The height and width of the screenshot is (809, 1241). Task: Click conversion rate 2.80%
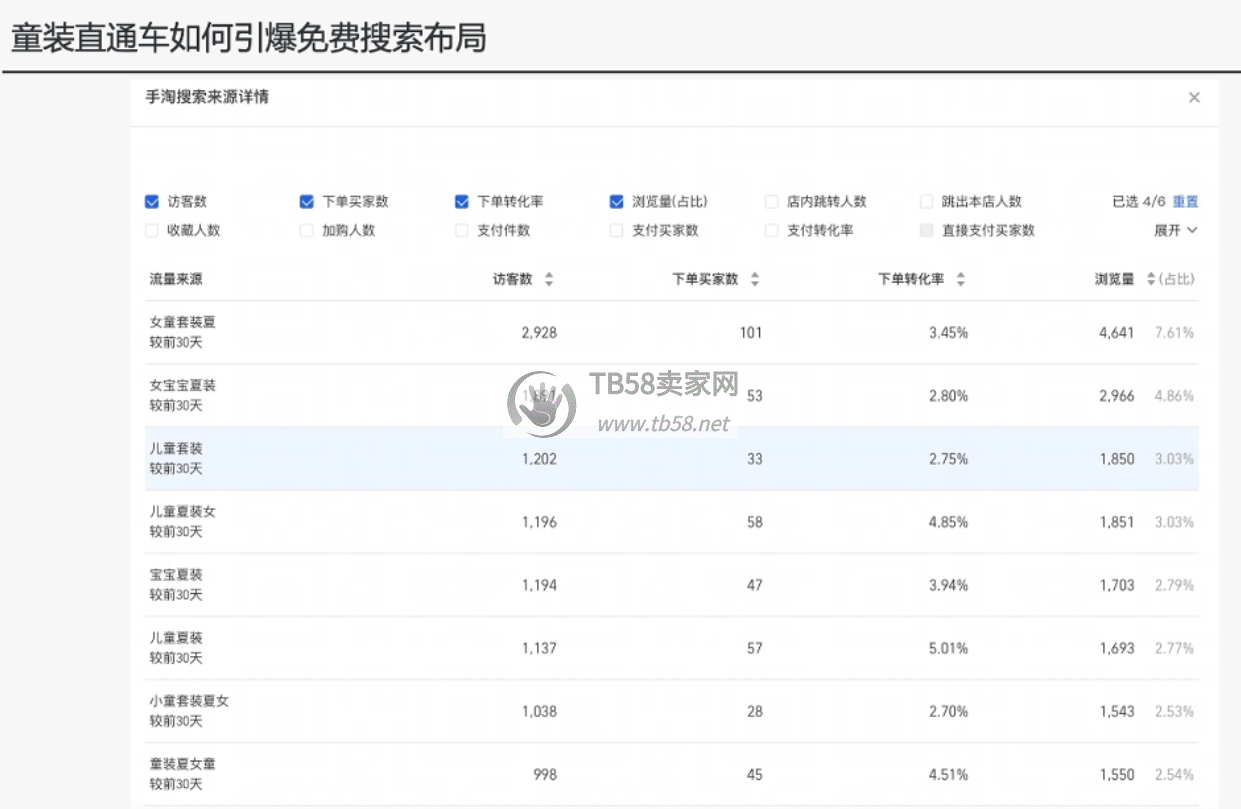click(x=948, y=396)
